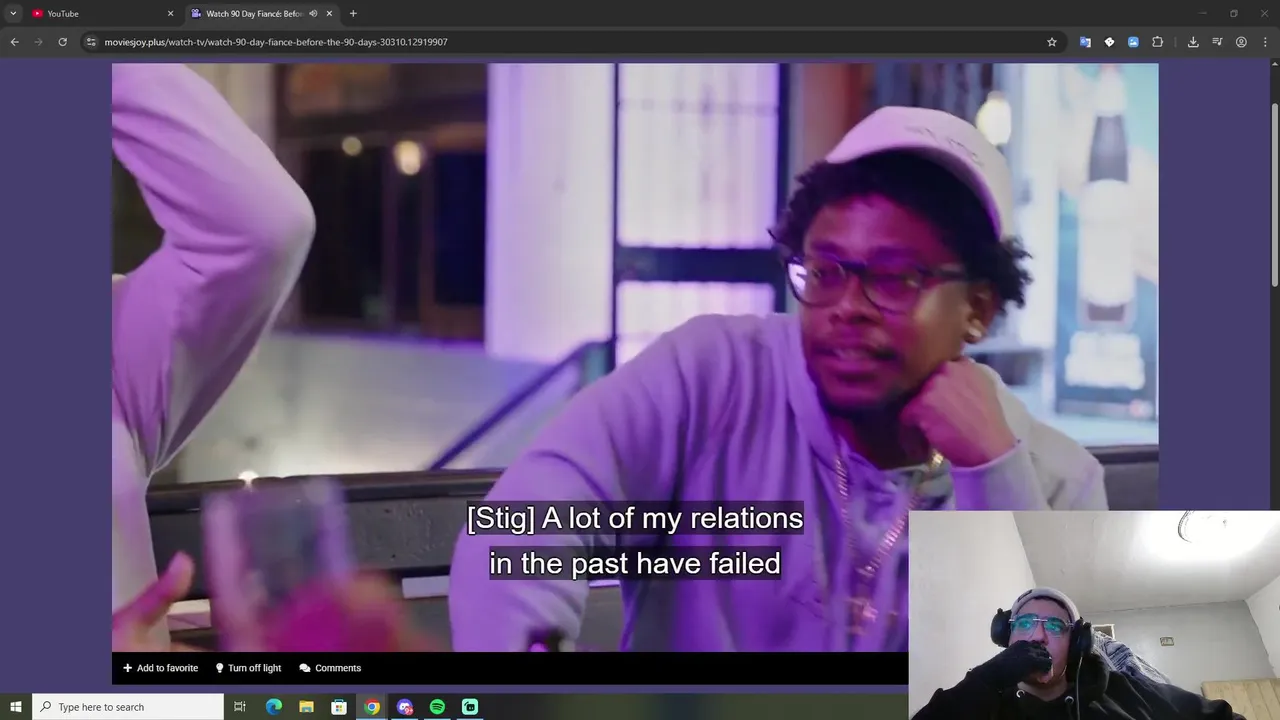The height and width of the screenshot is (720, 1280).
Task: Mute the tab audio speaker icon
Action: click(x=313, y=13)
